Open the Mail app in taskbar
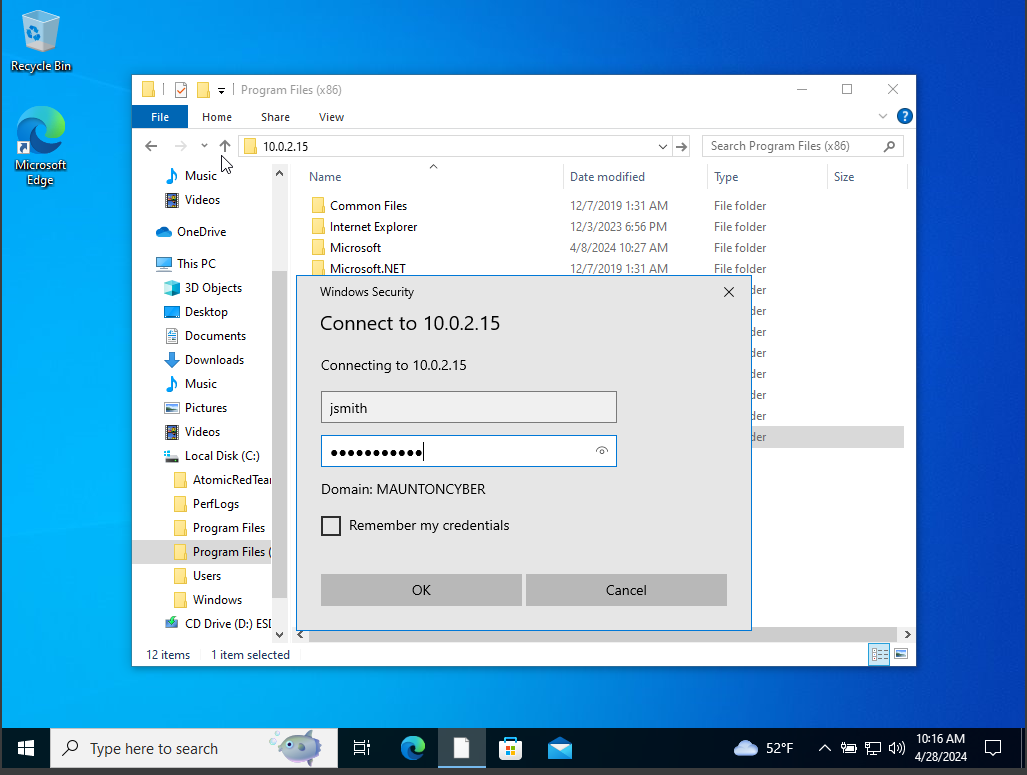Image resolution: width=1027 pixels, height=775 pixels. [559, 748]
